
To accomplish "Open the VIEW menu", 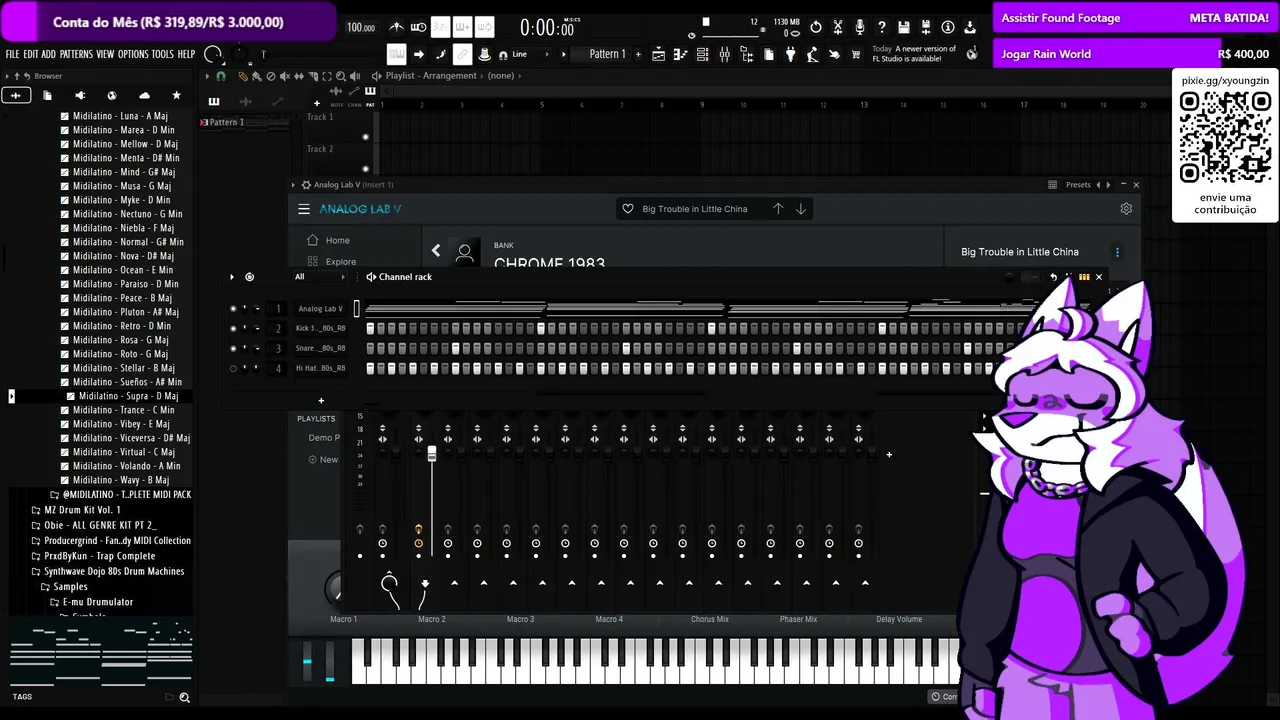I will click(105, 54).
